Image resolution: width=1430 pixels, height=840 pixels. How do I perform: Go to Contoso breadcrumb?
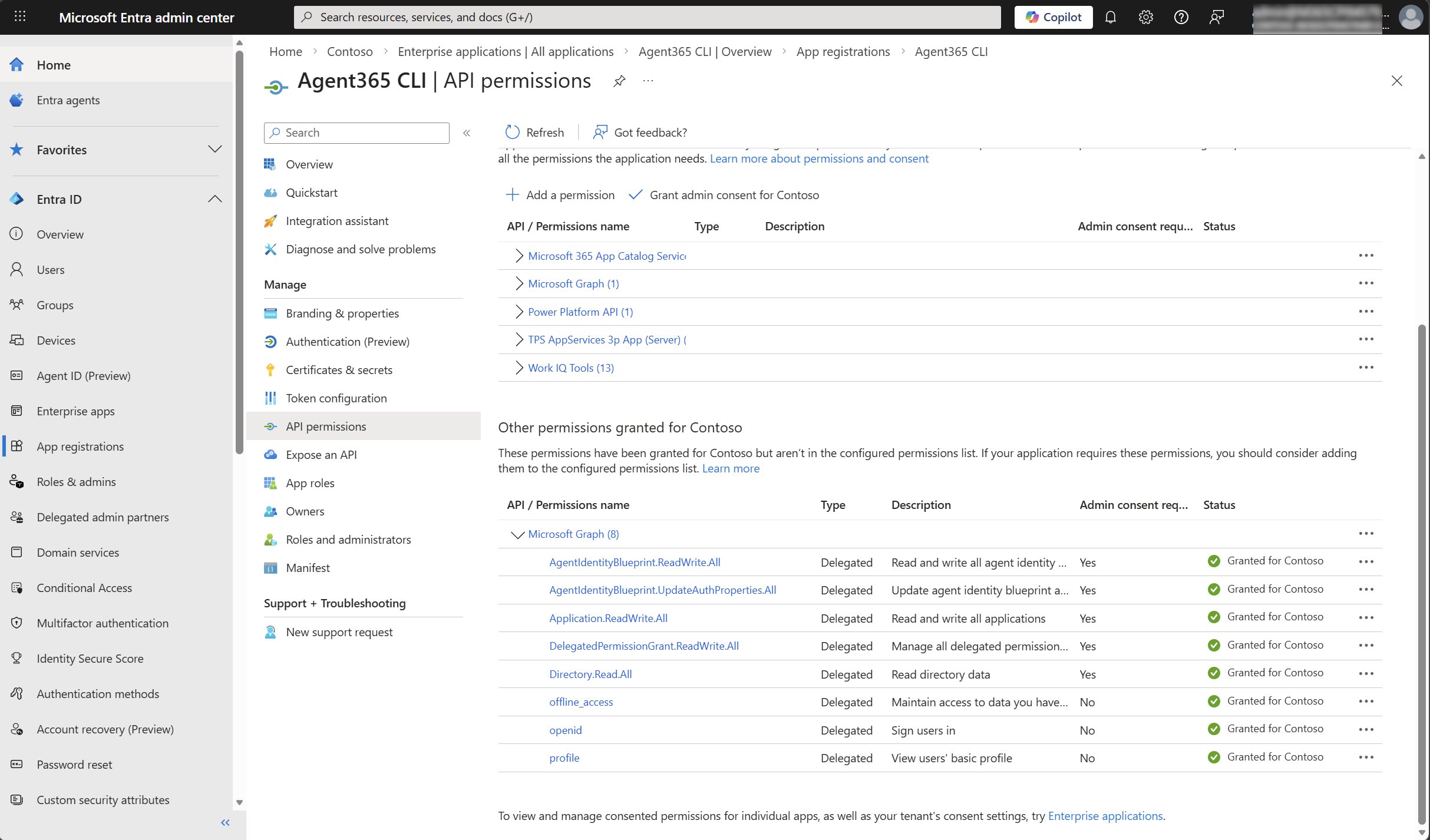click(349, 52)
